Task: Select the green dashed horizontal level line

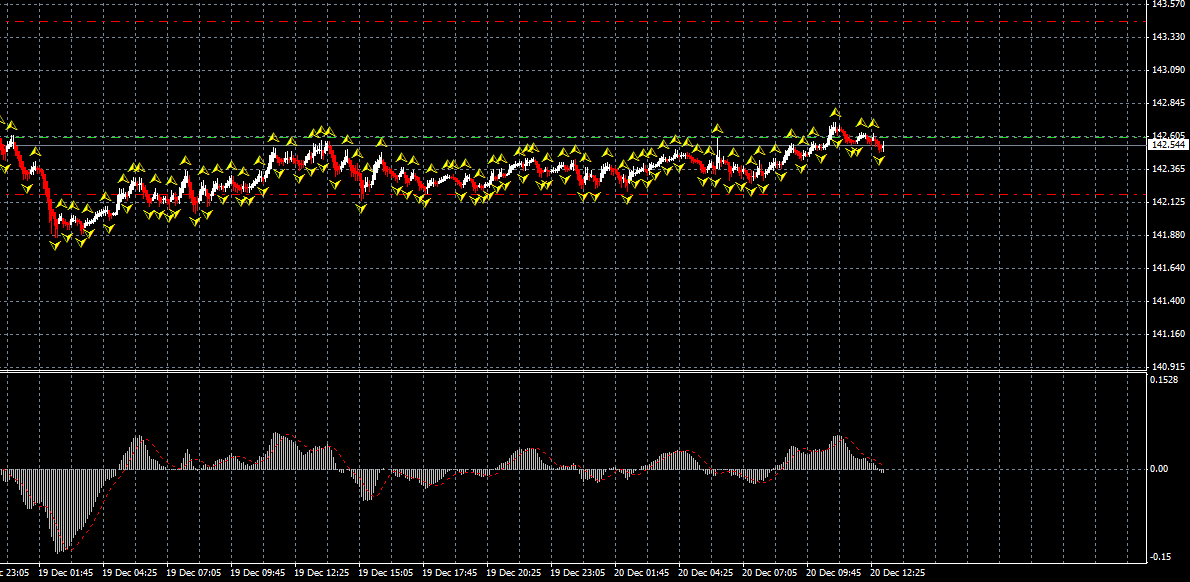Action: pos(573,137)
